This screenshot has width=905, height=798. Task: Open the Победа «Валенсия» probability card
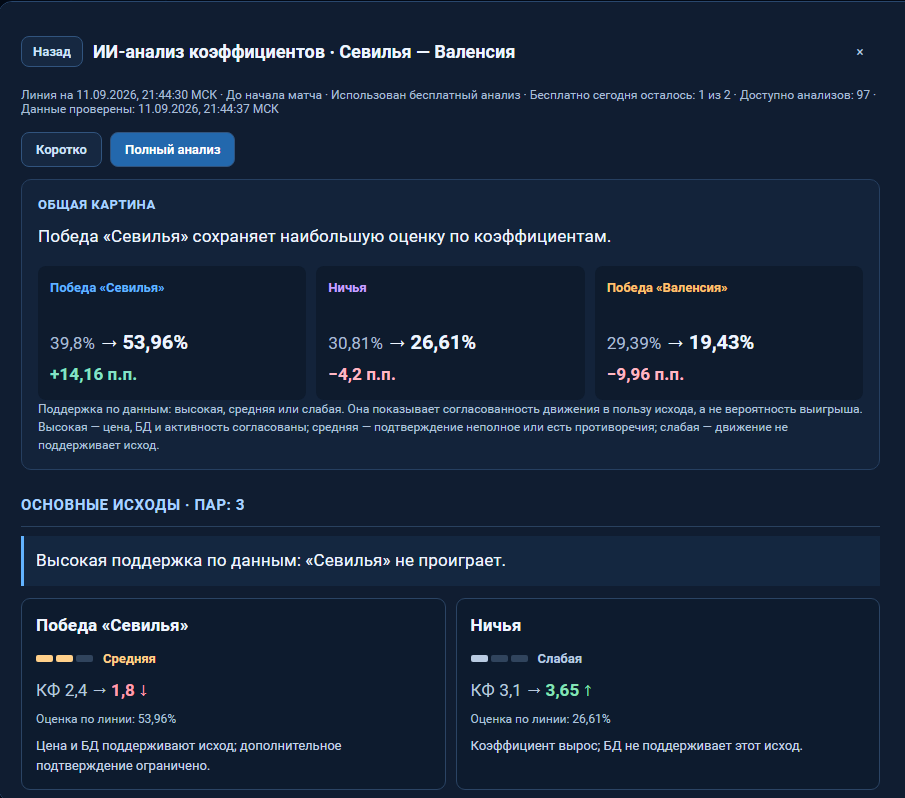point(729,332)
